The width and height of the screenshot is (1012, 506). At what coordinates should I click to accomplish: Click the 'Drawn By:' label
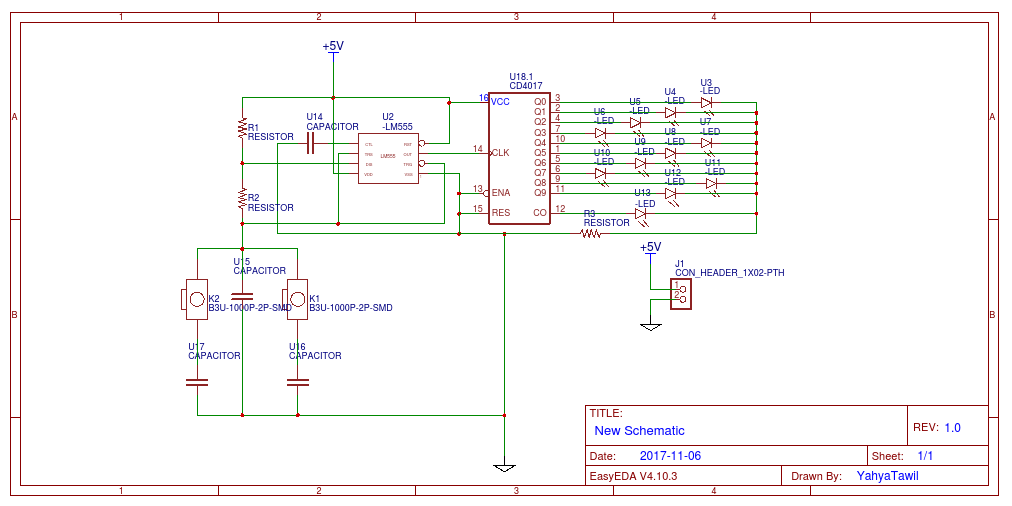click(x=816, y=476)
